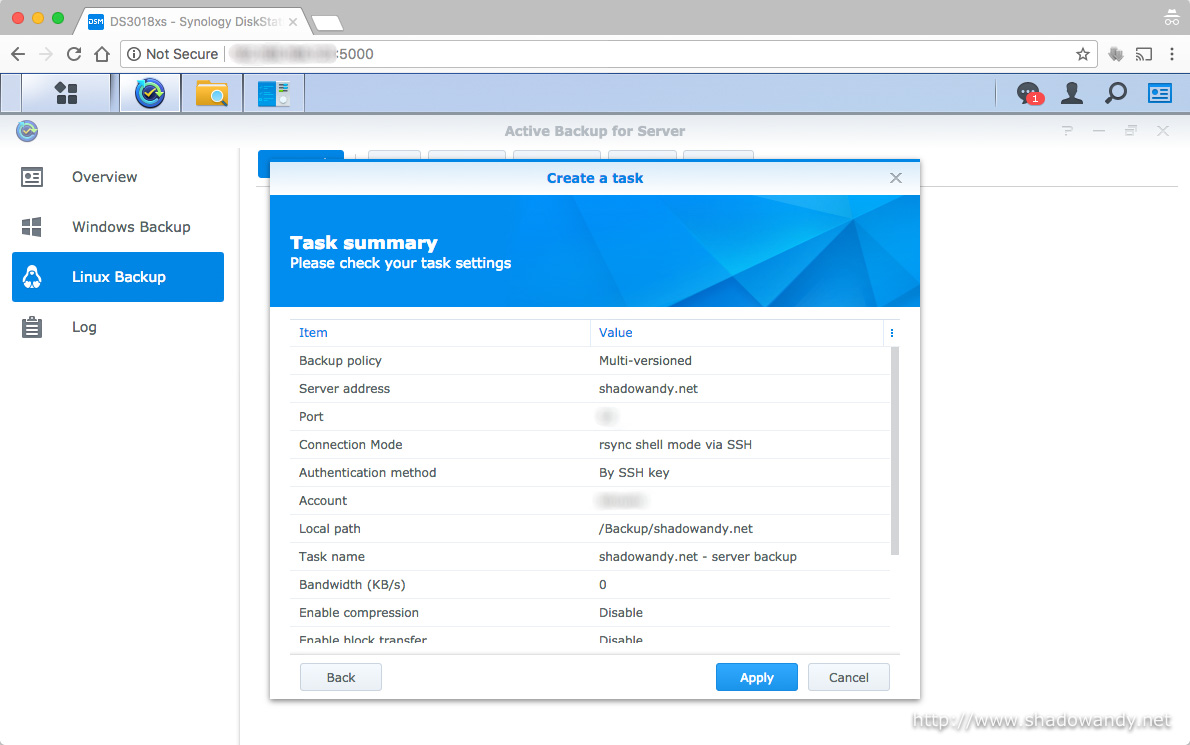Click the Log clipboard icon
The image size is (1190, 745).
[32, 327]
